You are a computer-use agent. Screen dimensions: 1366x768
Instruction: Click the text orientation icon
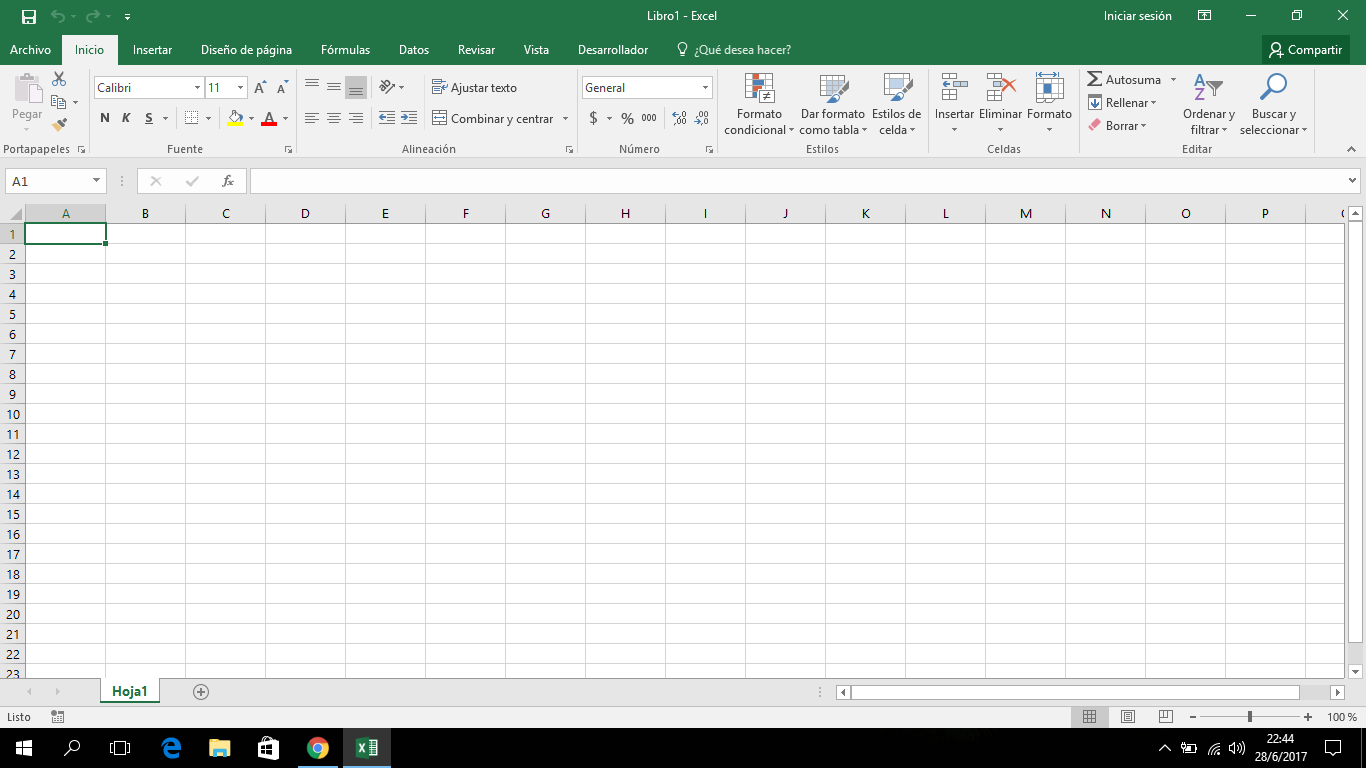coord(388,88)
